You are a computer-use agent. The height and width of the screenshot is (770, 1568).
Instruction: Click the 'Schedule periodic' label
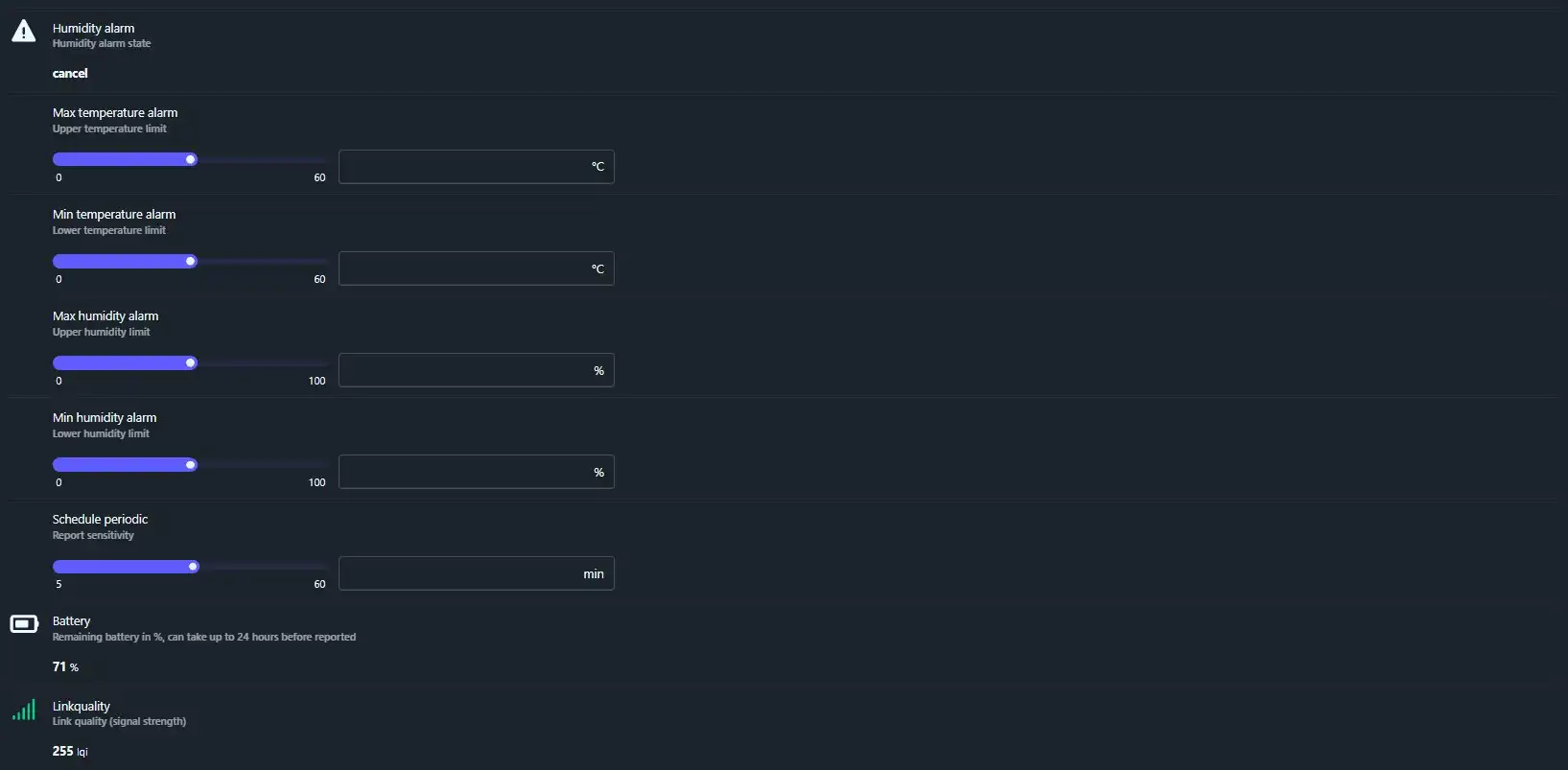click(100, 520)
